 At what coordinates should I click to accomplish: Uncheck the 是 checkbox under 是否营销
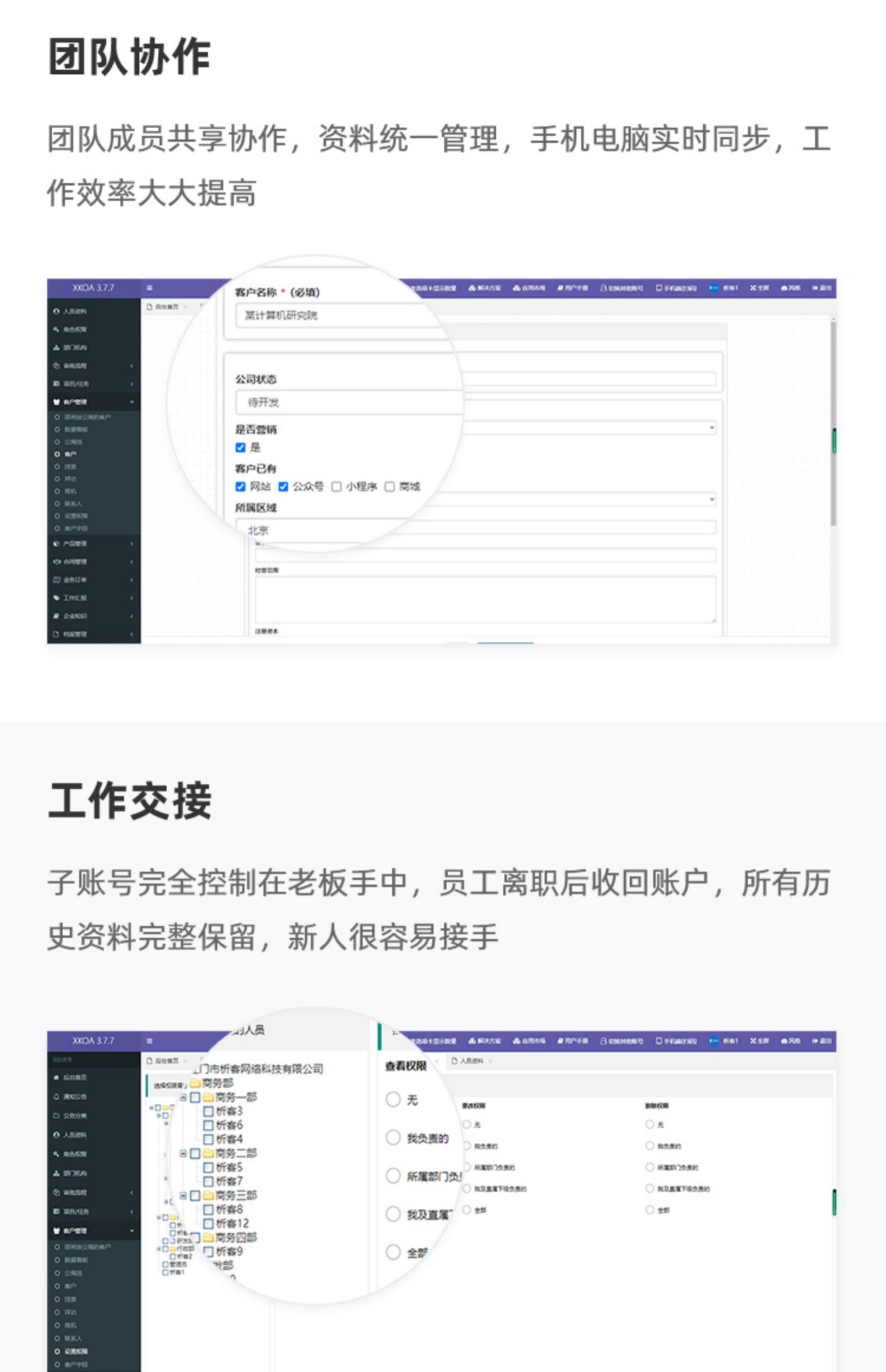click(240, 447)
